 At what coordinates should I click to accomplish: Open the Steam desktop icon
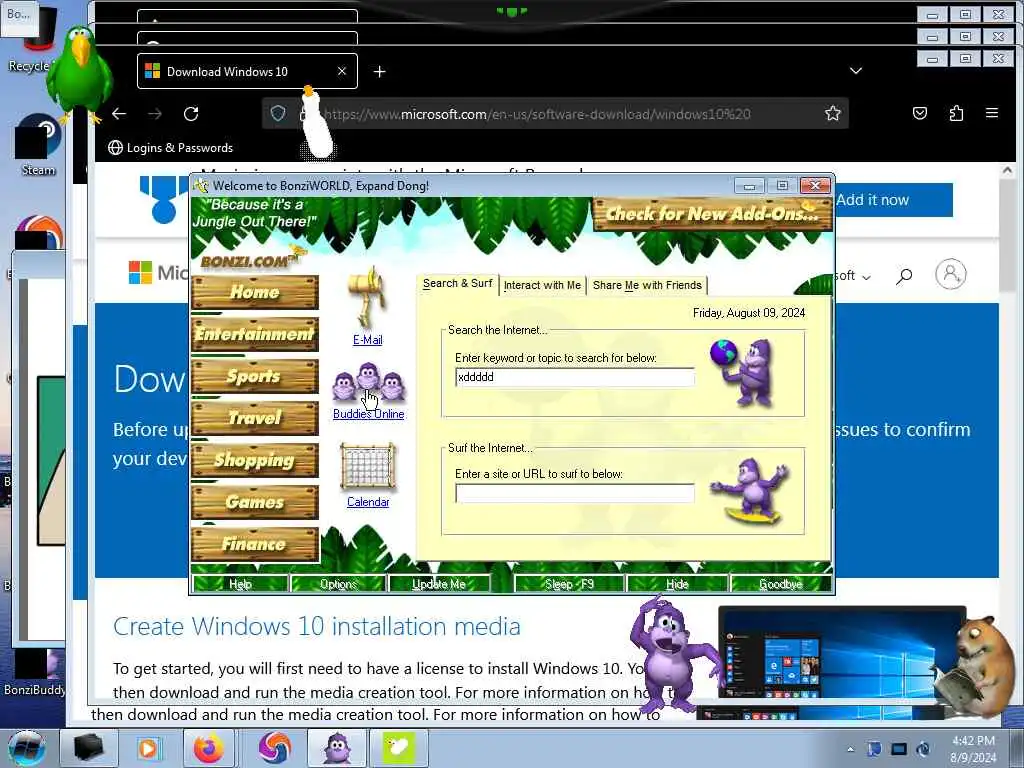tap(38, 145)
